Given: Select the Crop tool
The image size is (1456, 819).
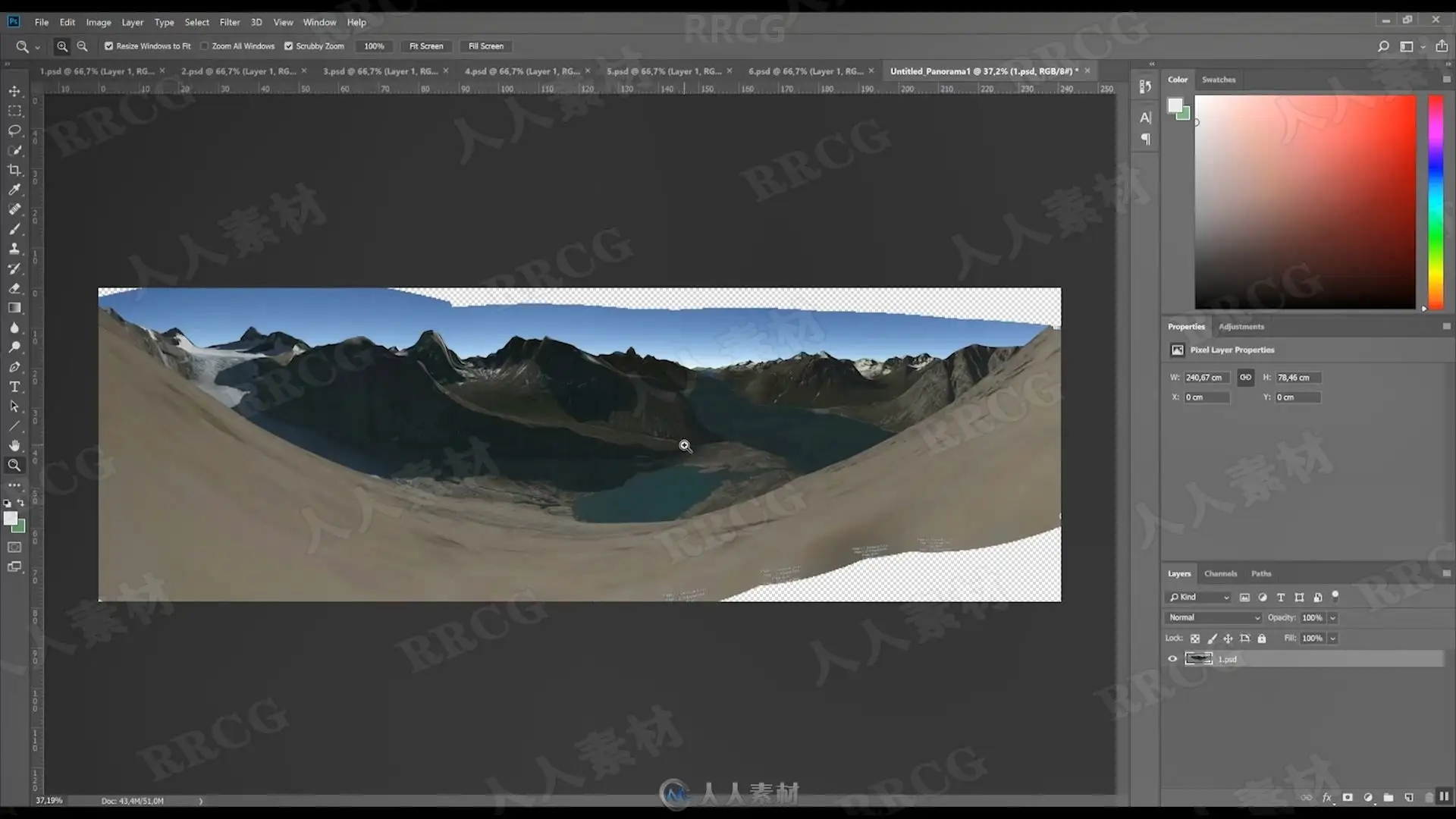Looking at the screenshot, I should 14,170.
